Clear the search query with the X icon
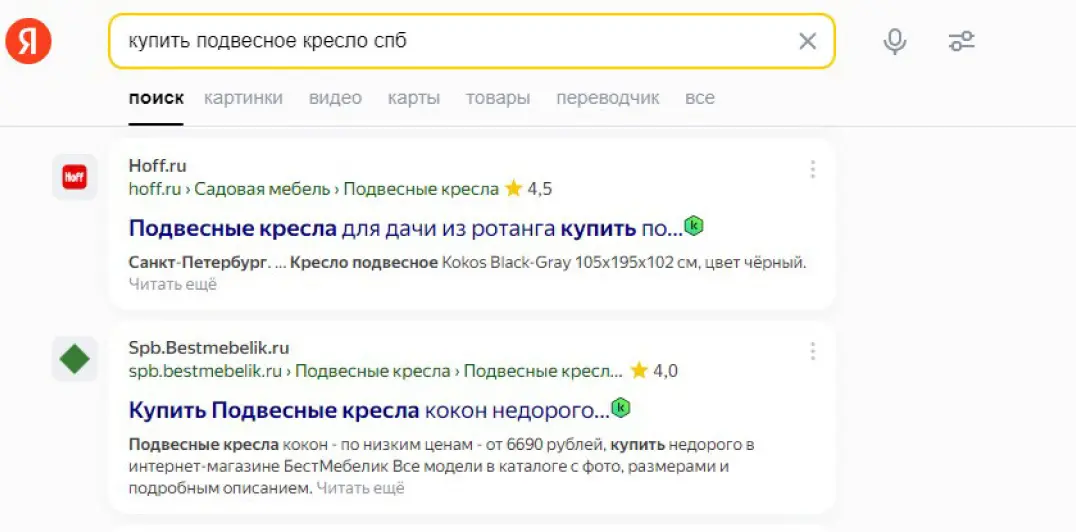The height and width of the screenshot is (532, 1076). point(808,41)
